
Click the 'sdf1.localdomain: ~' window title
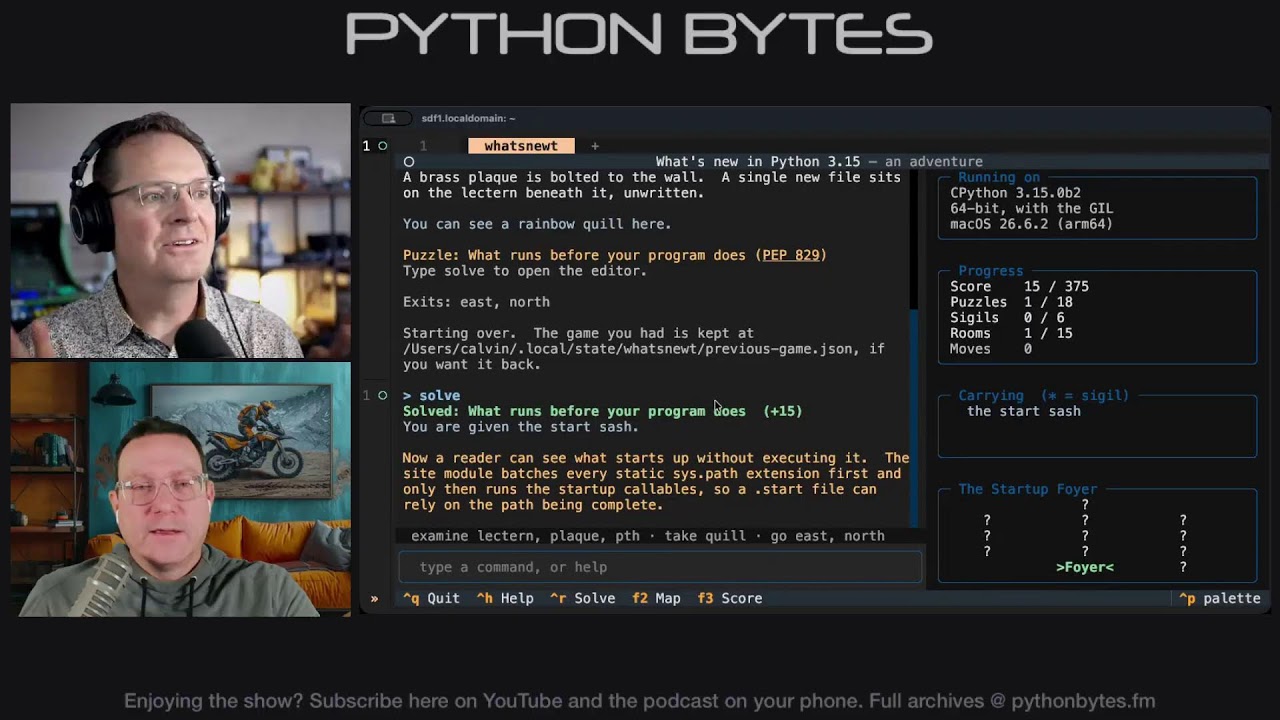(468, 118)
